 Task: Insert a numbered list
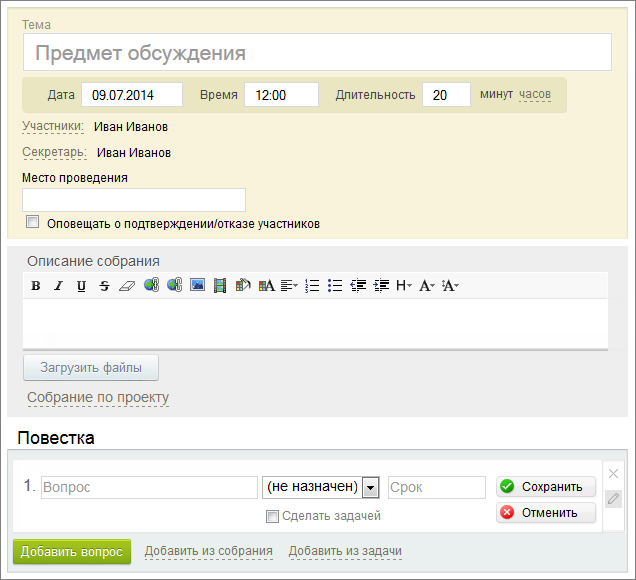312,286
